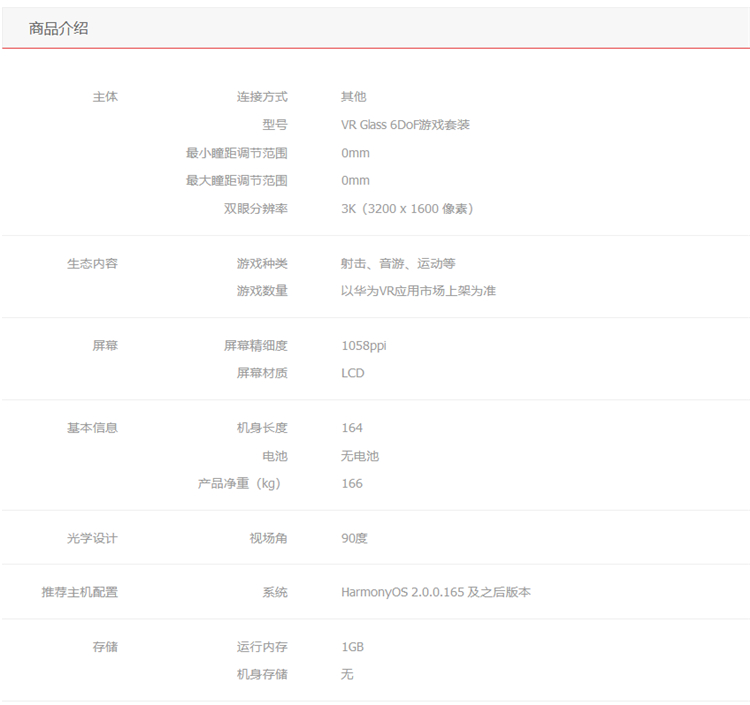Click the 1058ppi screen density value
This screenshot has height=705, width=750.
[x=364, y=346]
